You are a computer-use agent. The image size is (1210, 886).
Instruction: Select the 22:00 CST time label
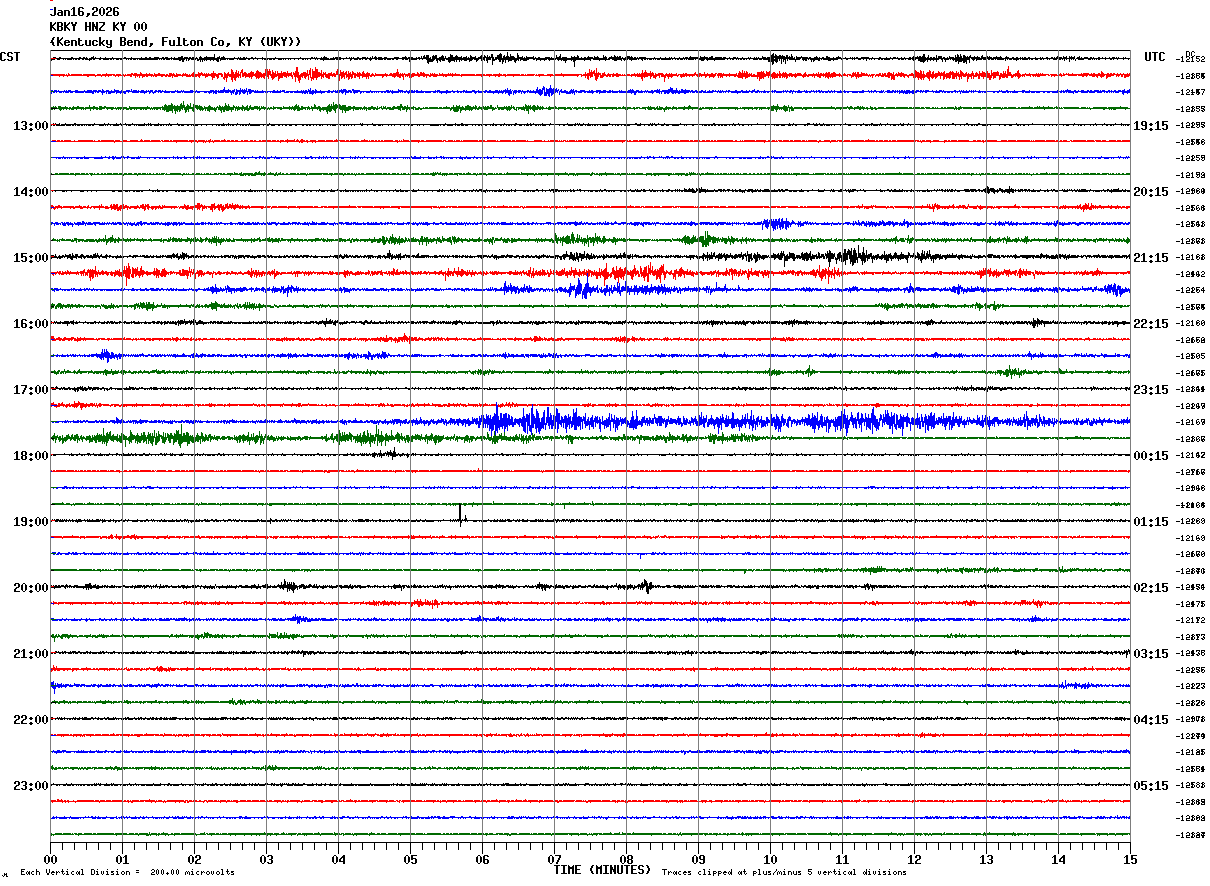[31, 720]
